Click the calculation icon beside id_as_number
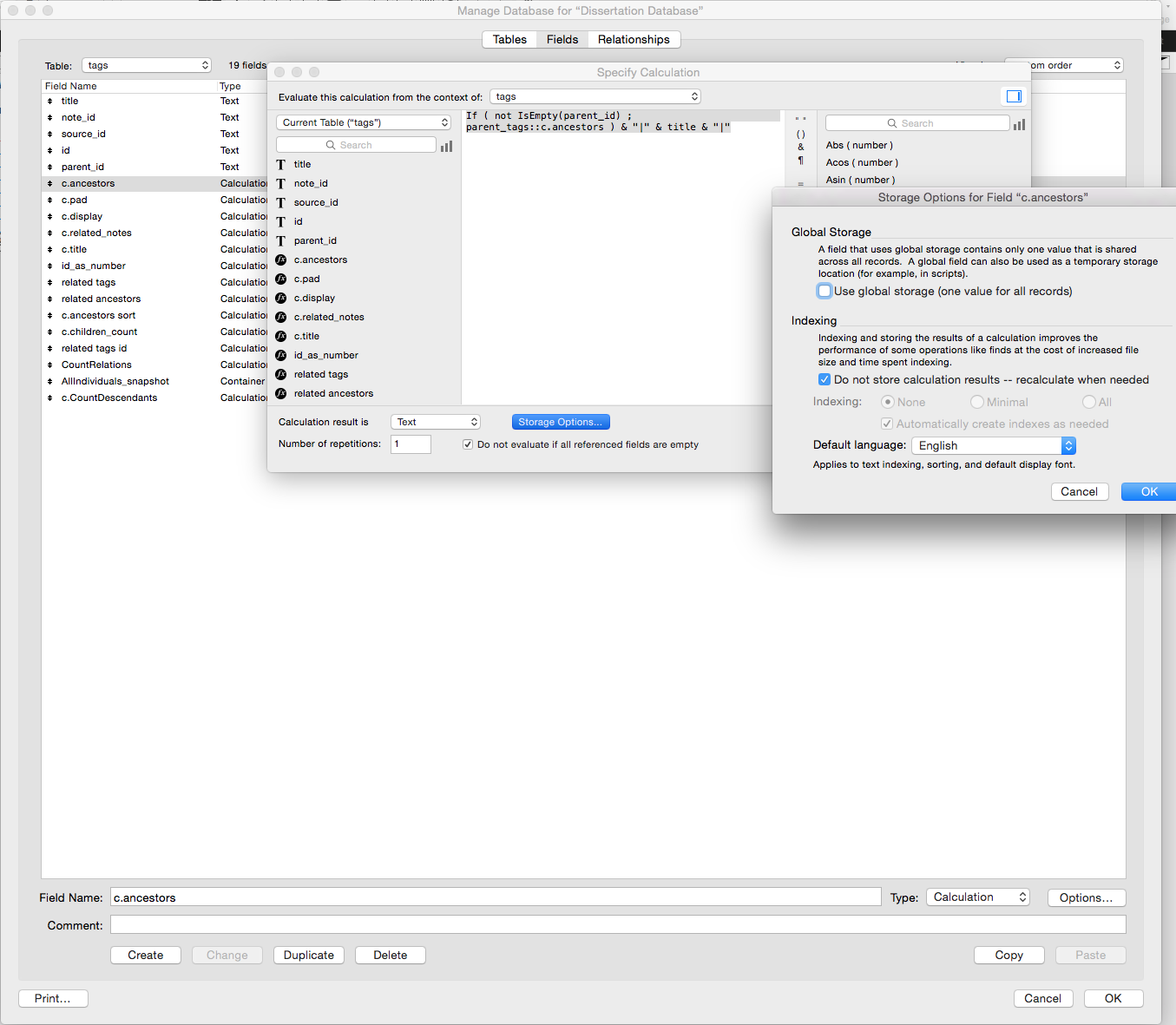 pos(281,355)
